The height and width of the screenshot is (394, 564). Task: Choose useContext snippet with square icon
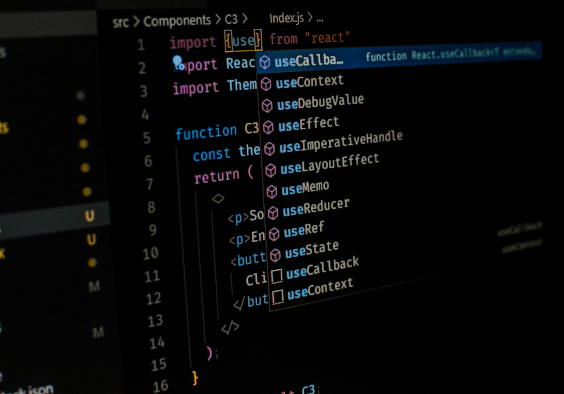(x=320, y=289)
